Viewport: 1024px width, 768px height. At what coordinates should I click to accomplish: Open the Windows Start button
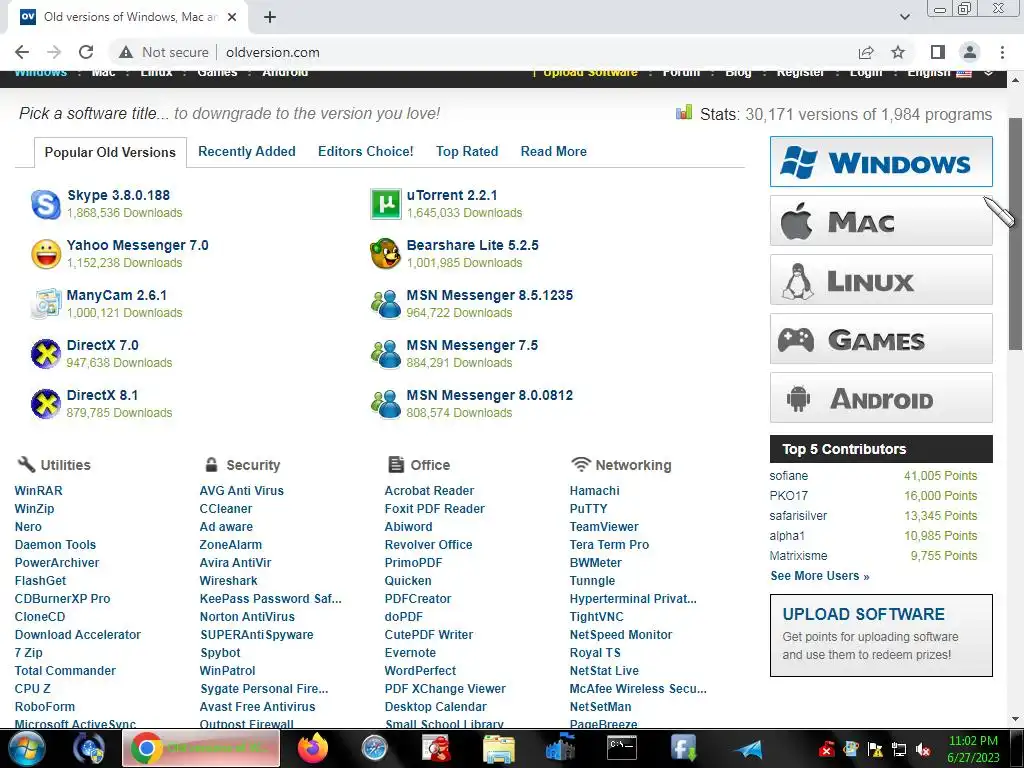[27, 748]
